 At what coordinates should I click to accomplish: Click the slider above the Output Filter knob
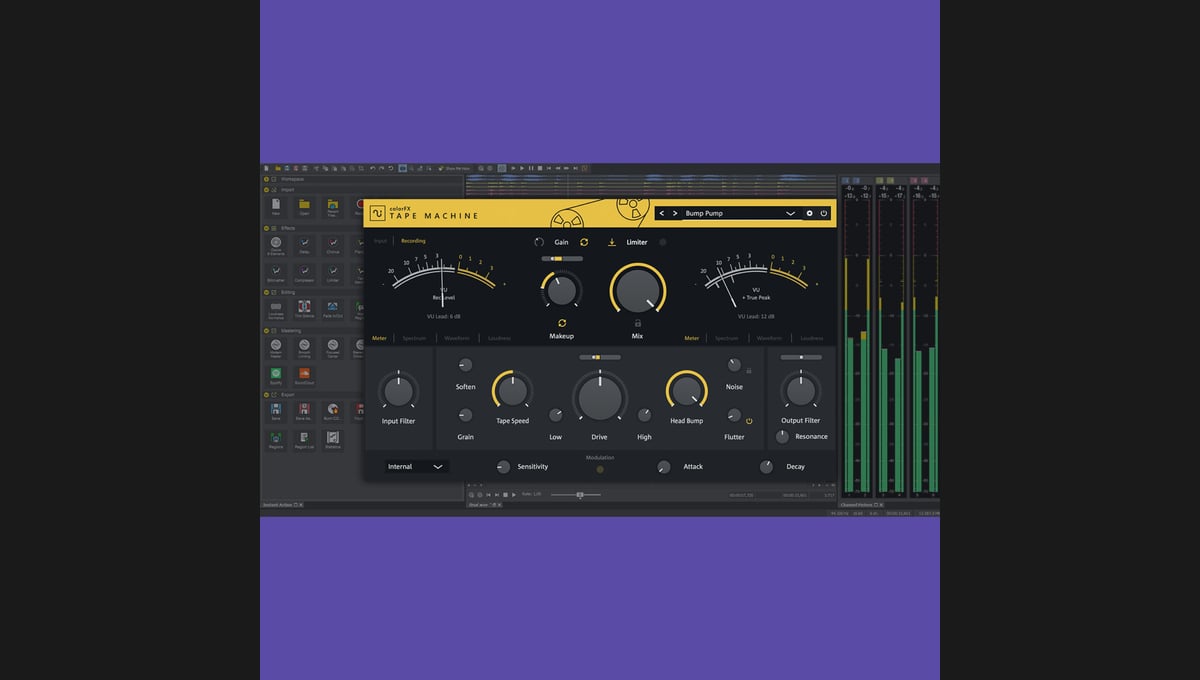(x=800, y=357)
